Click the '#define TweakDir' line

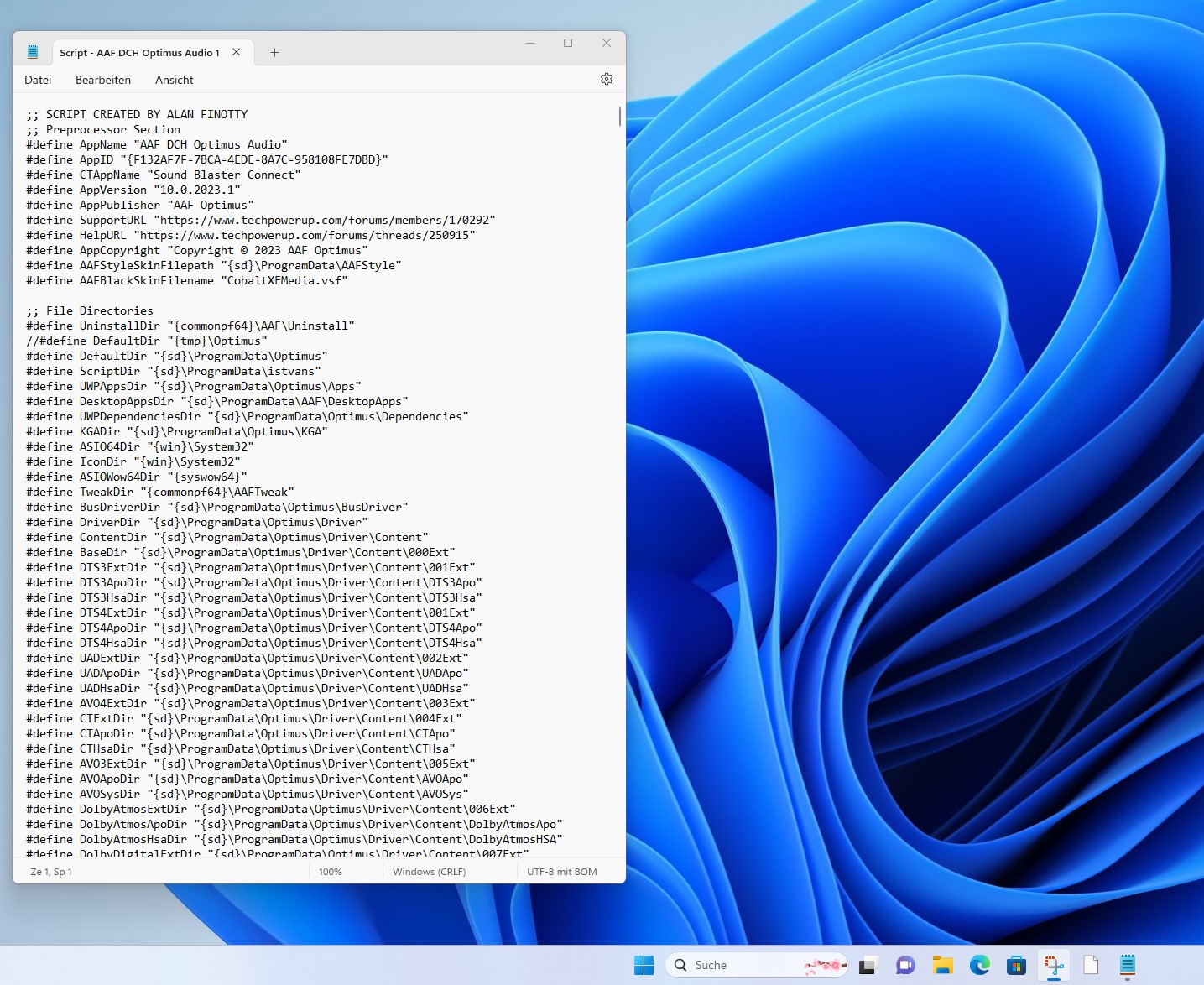[160, 492]
